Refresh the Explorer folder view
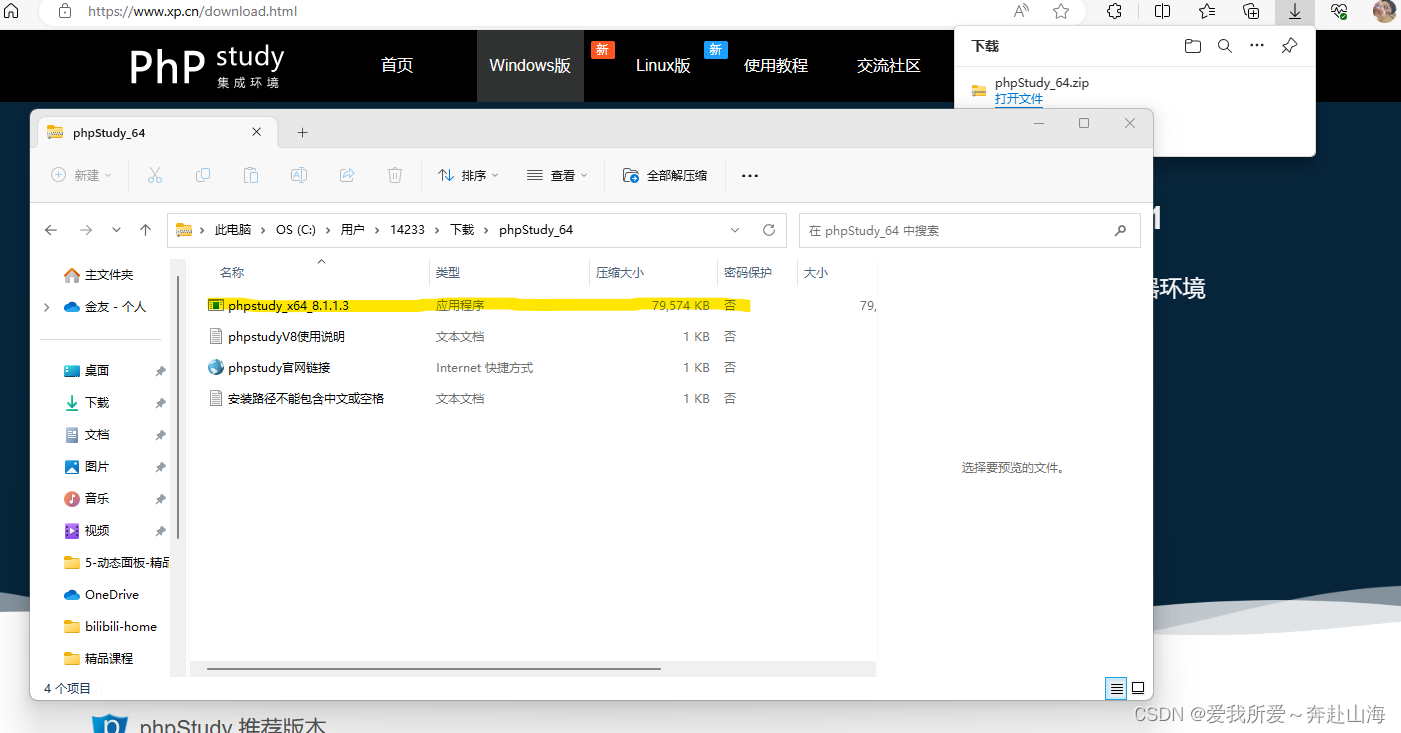Viewport: 1401px width, 733px height. tap(769, 230)
